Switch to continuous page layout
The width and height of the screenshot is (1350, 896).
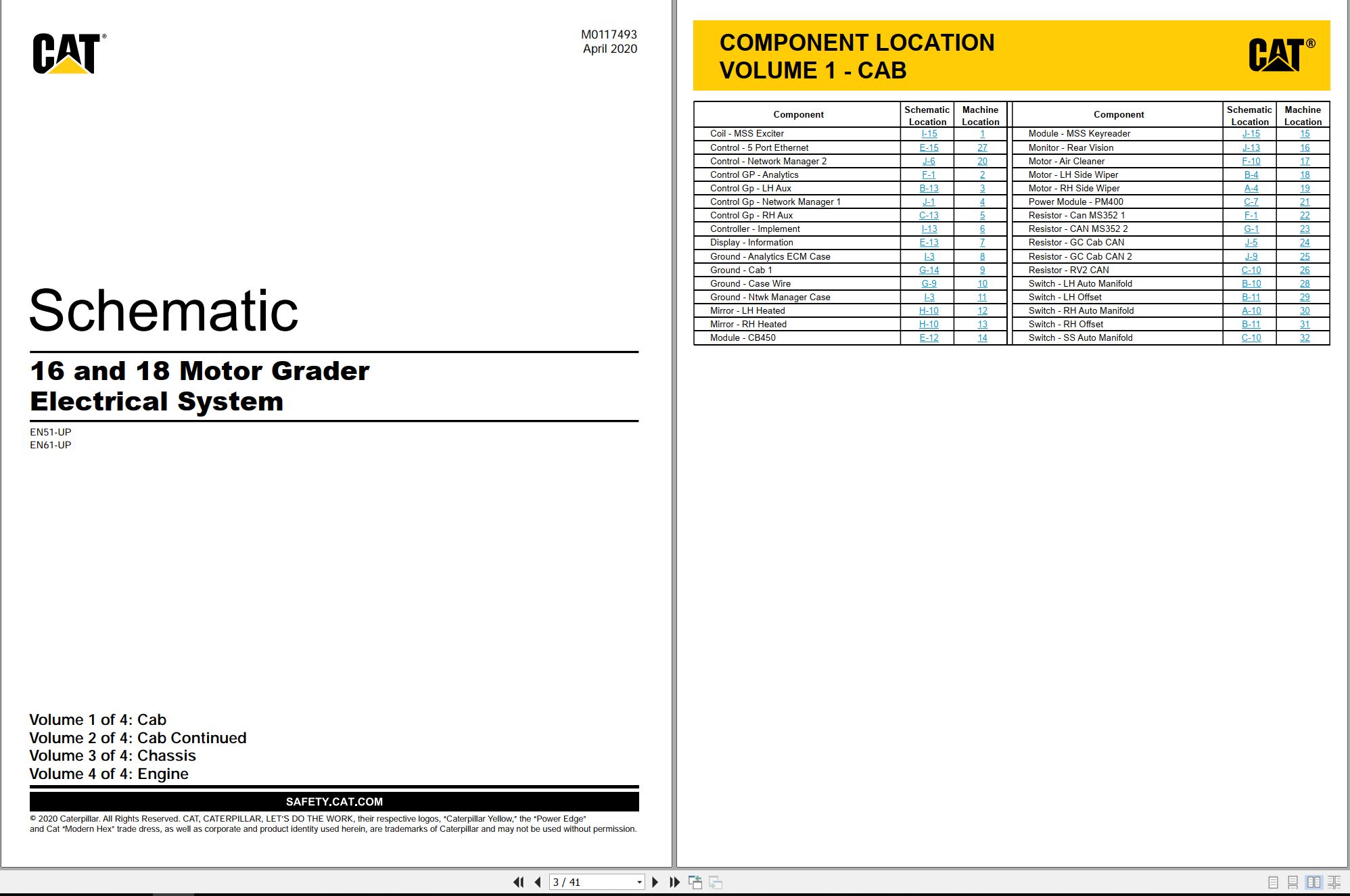(1293, 882)
